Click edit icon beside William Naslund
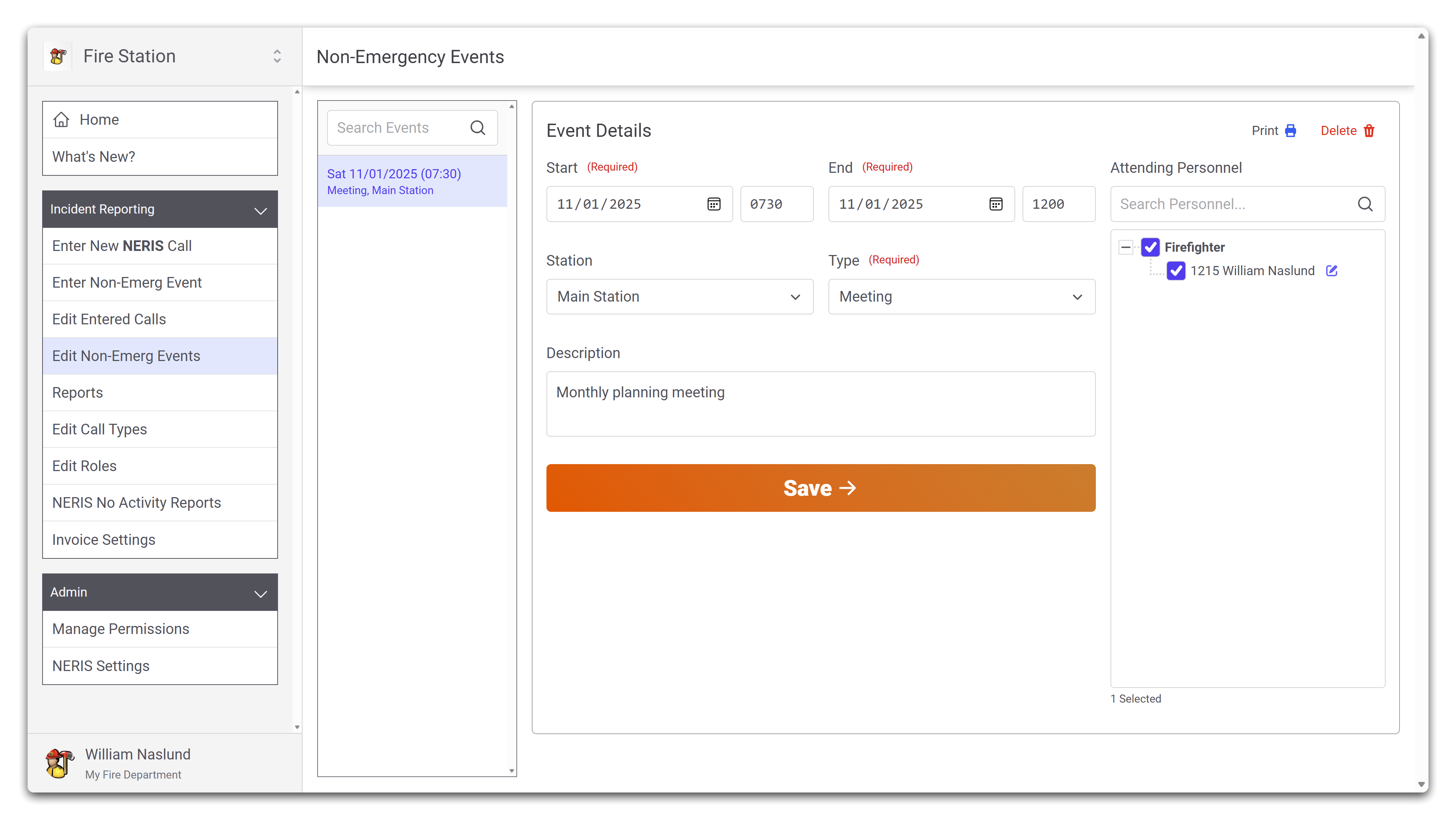The height and width of the screenshot is (820, 1456). (1331, 271)
